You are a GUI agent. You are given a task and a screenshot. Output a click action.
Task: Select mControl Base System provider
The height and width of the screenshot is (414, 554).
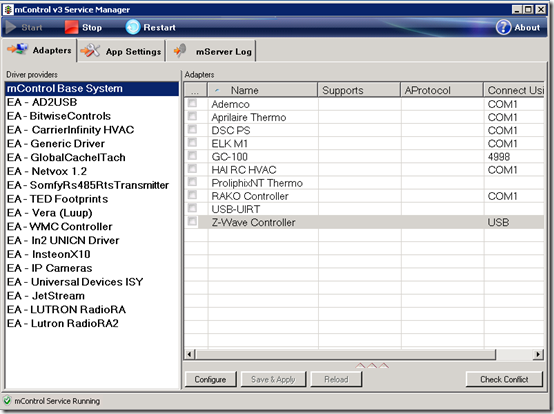(92, 88)
